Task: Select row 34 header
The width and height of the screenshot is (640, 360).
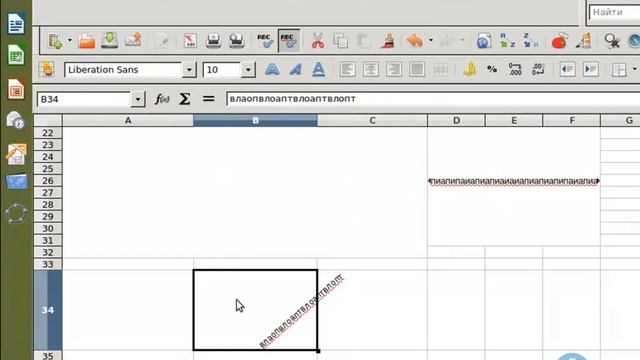Action: click(x=48, y=310)
